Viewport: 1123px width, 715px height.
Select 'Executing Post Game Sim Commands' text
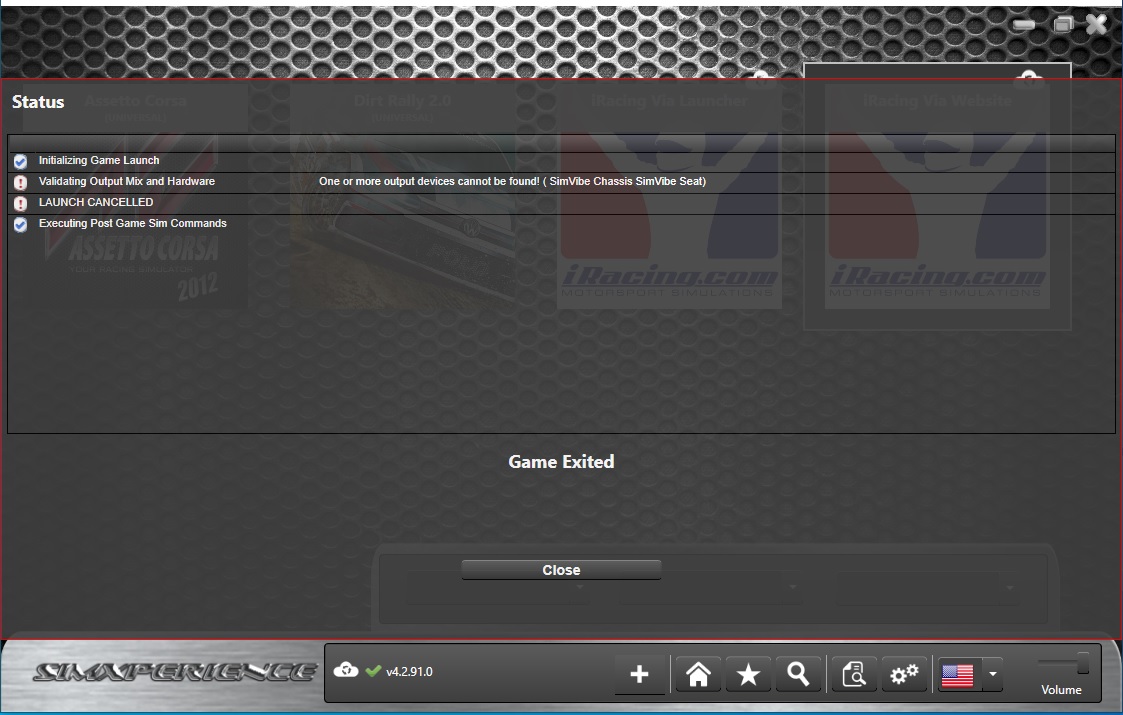tap(132, 223)
